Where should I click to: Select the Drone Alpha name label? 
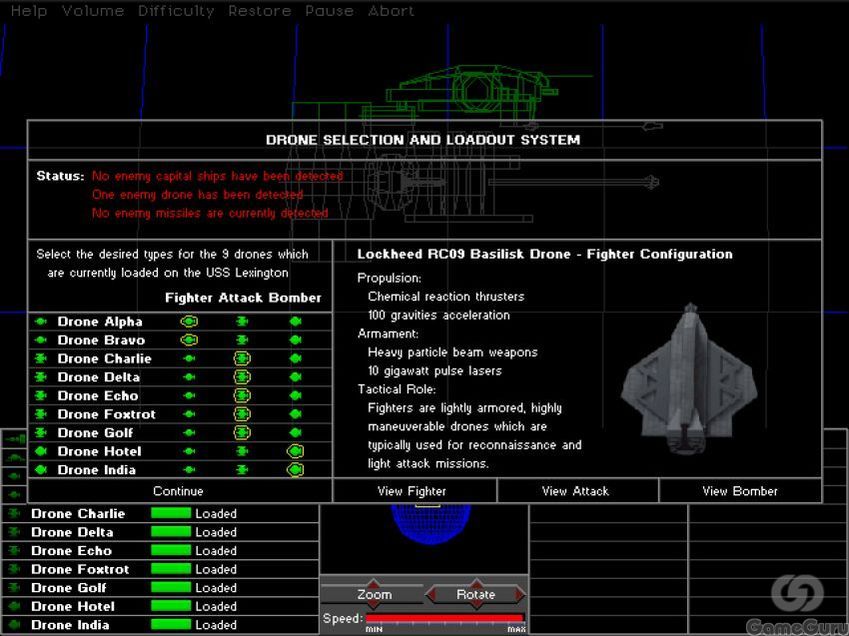pos(100,322)
